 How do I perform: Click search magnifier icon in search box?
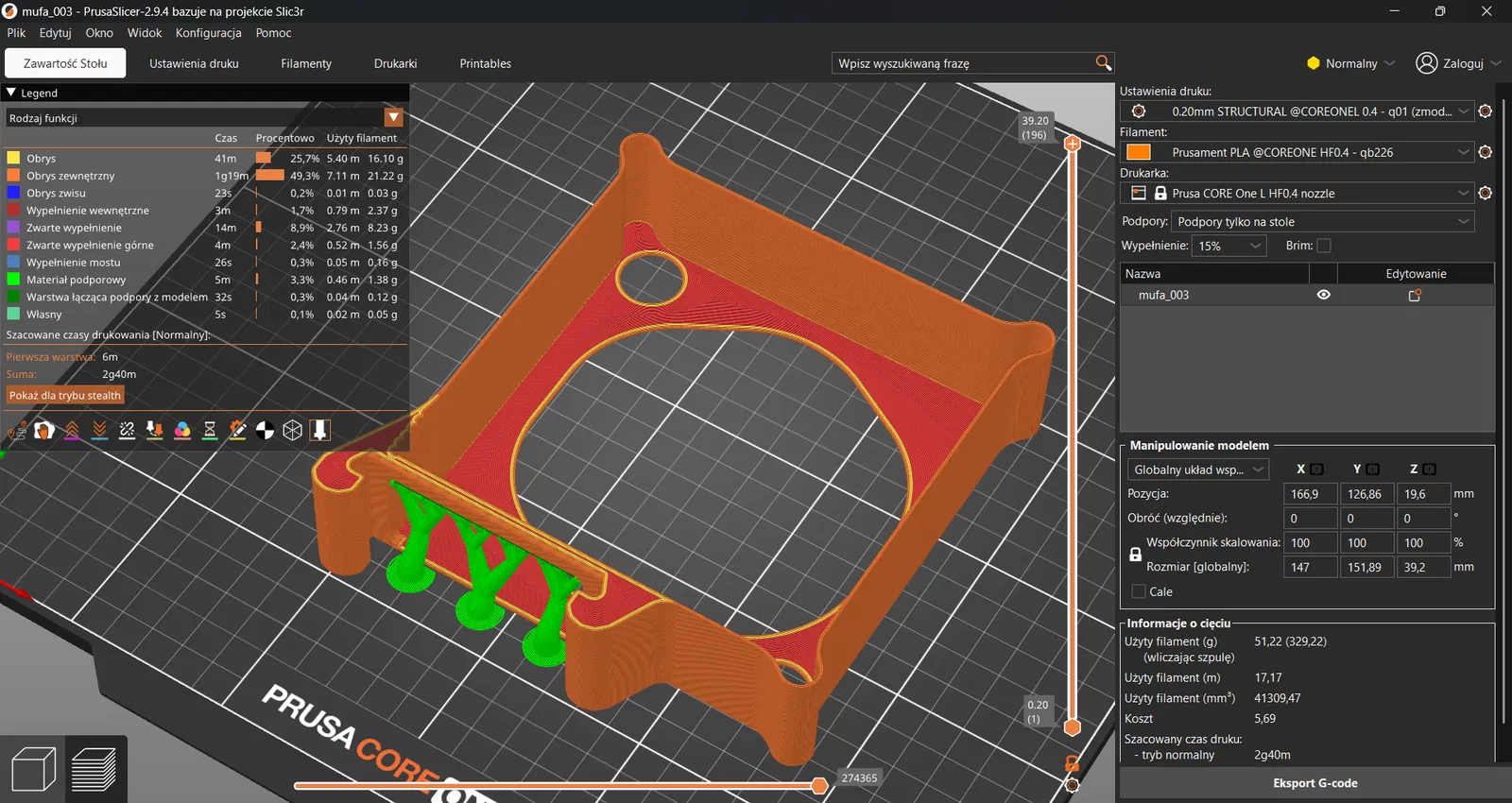[1103, 63]
